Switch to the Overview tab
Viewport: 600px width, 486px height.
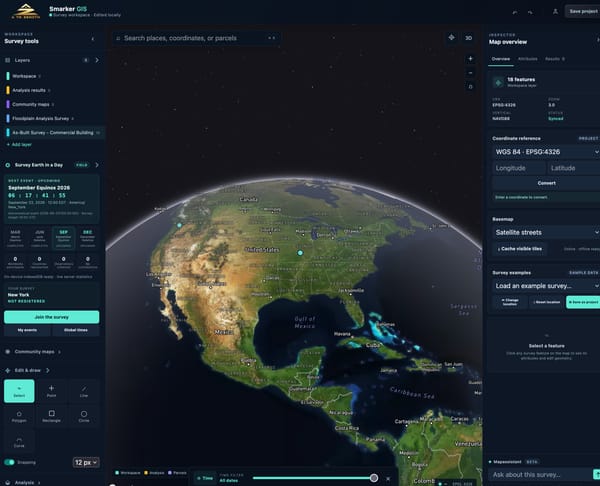click(501, 59)
